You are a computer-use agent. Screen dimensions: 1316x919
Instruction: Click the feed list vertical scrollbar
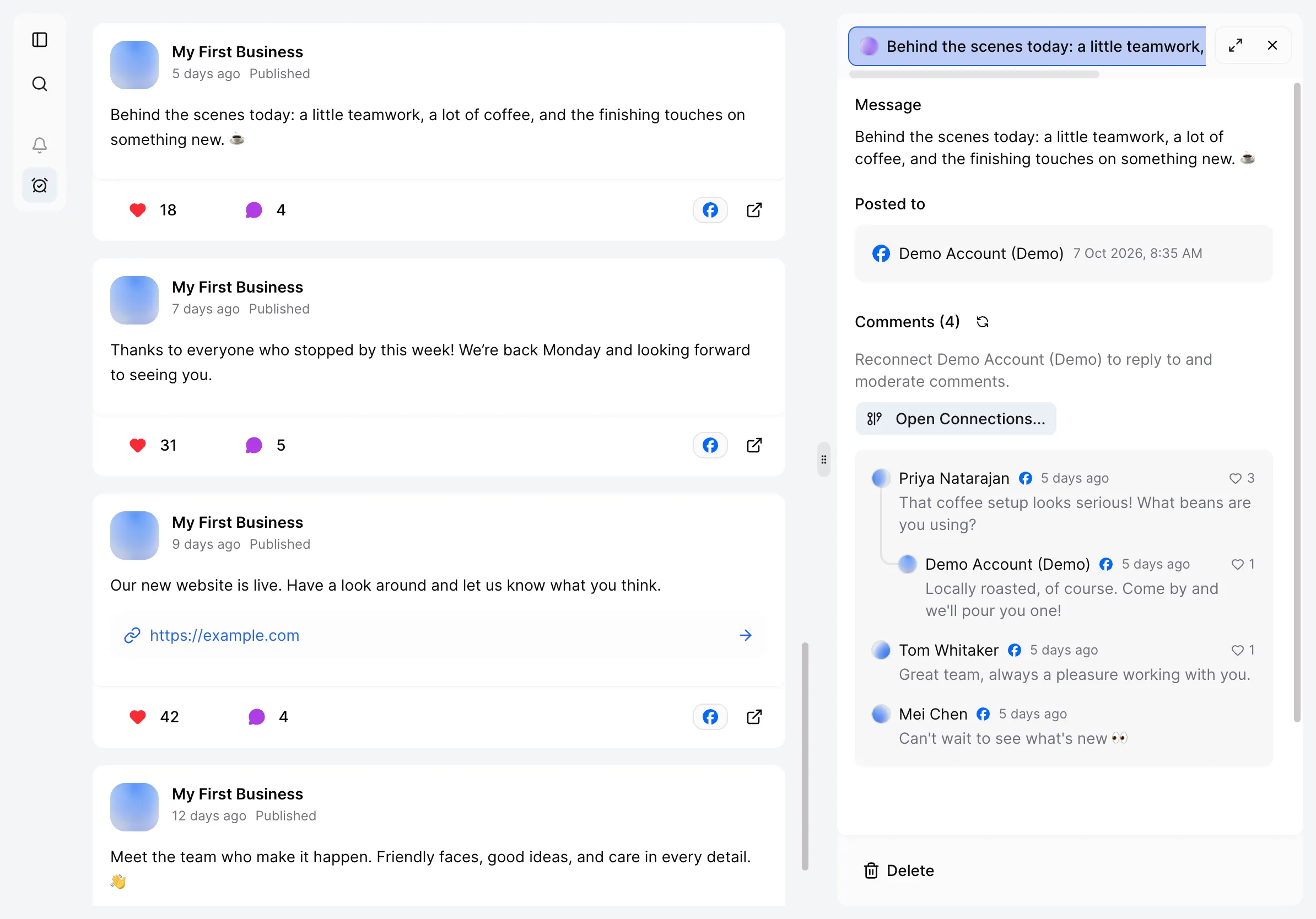click(805, 756)
